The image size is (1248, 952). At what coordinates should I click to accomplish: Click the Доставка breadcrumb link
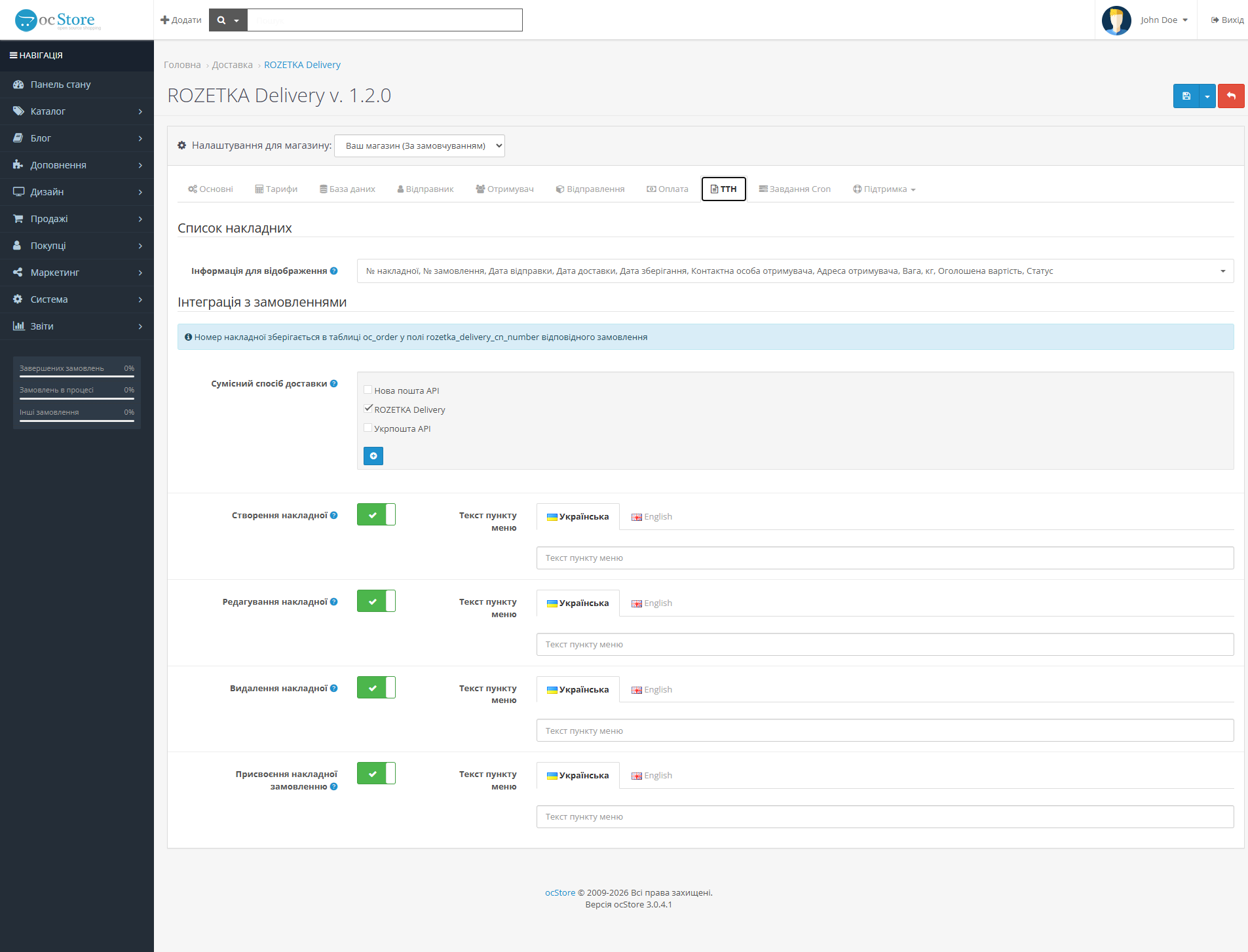click(x=232, y=65)
